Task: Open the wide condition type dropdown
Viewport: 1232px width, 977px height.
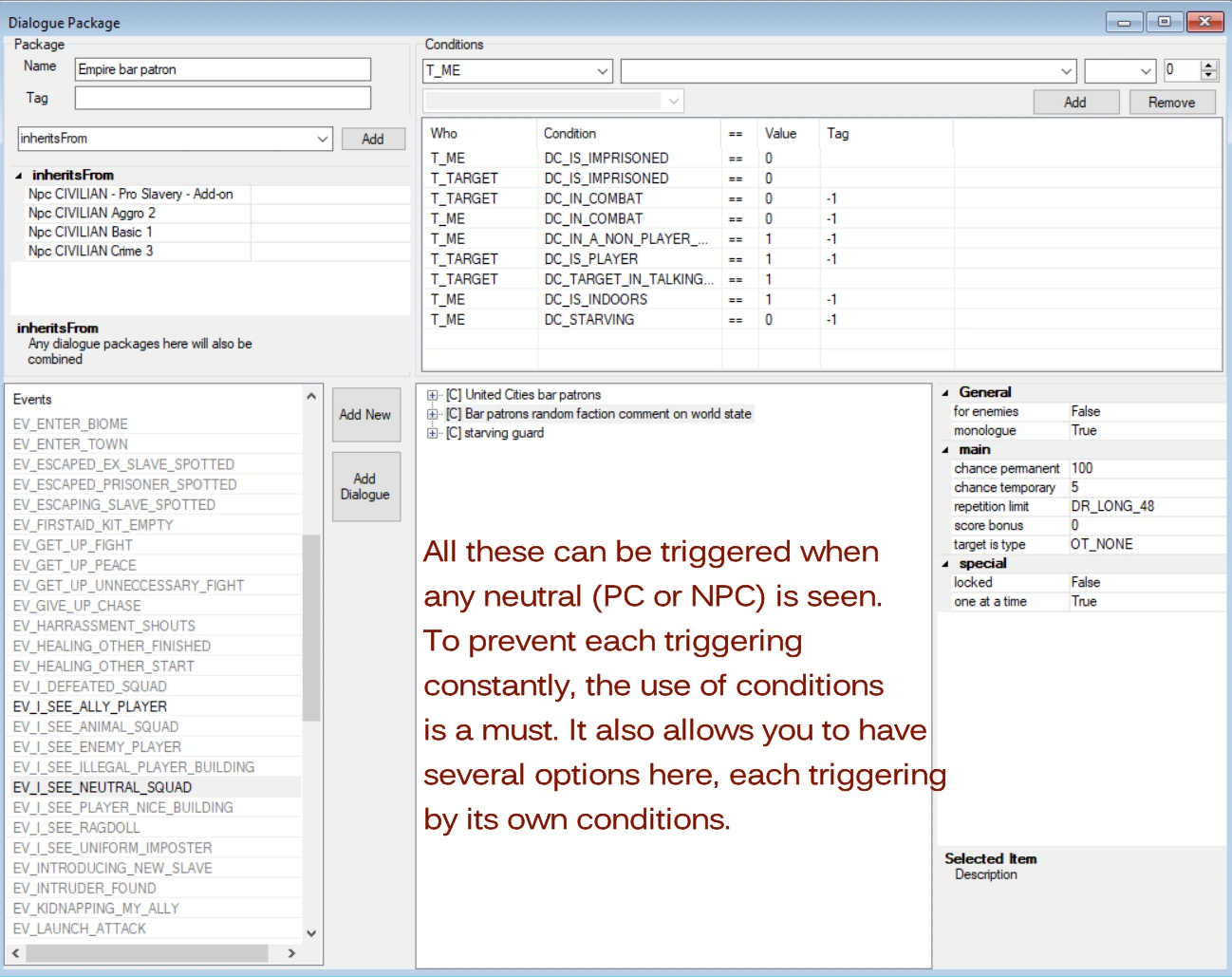Action: coord(1067,70)
